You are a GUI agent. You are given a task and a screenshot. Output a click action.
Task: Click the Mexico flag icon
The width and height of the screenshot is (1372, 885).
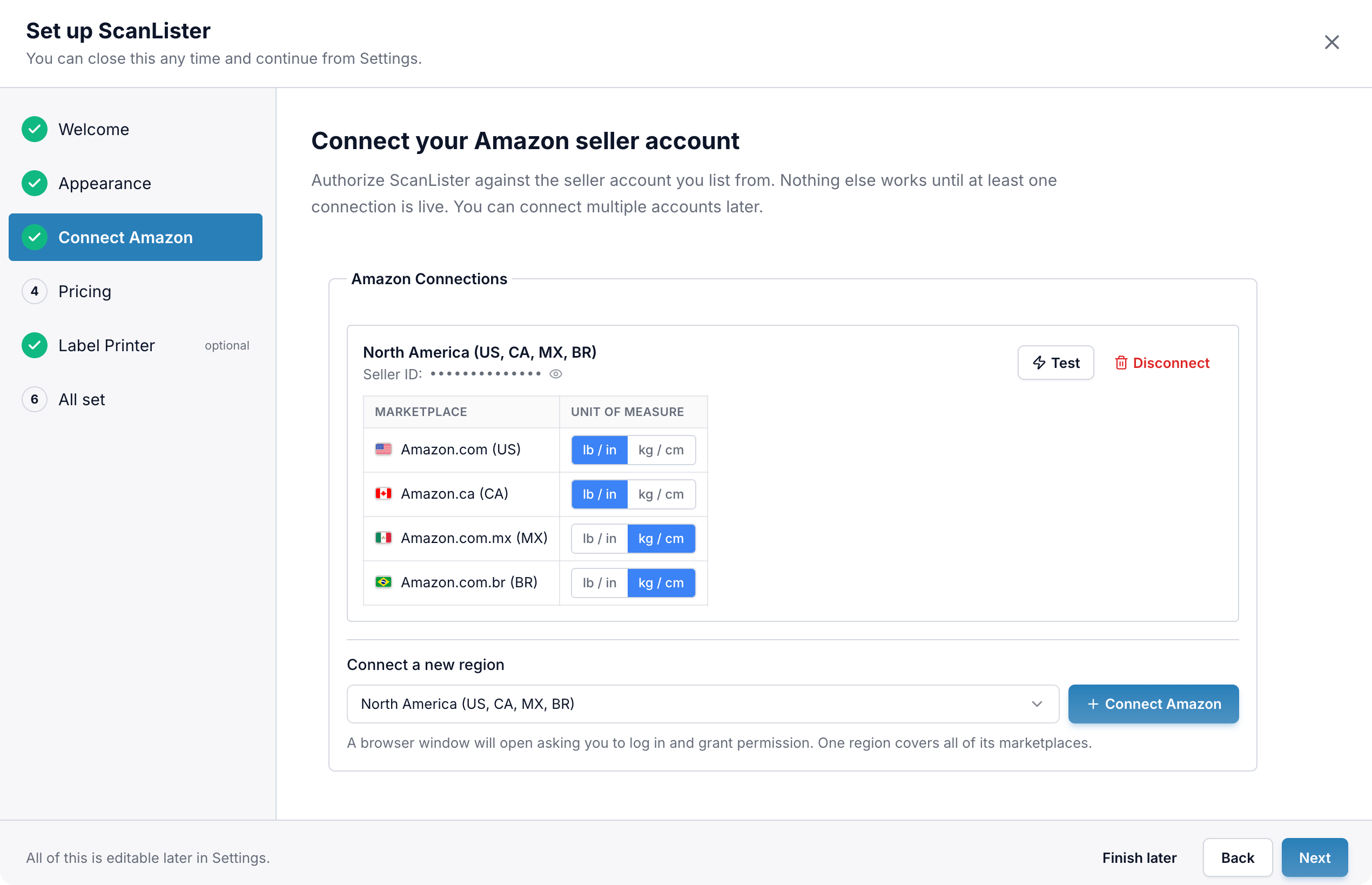[383, 538]
